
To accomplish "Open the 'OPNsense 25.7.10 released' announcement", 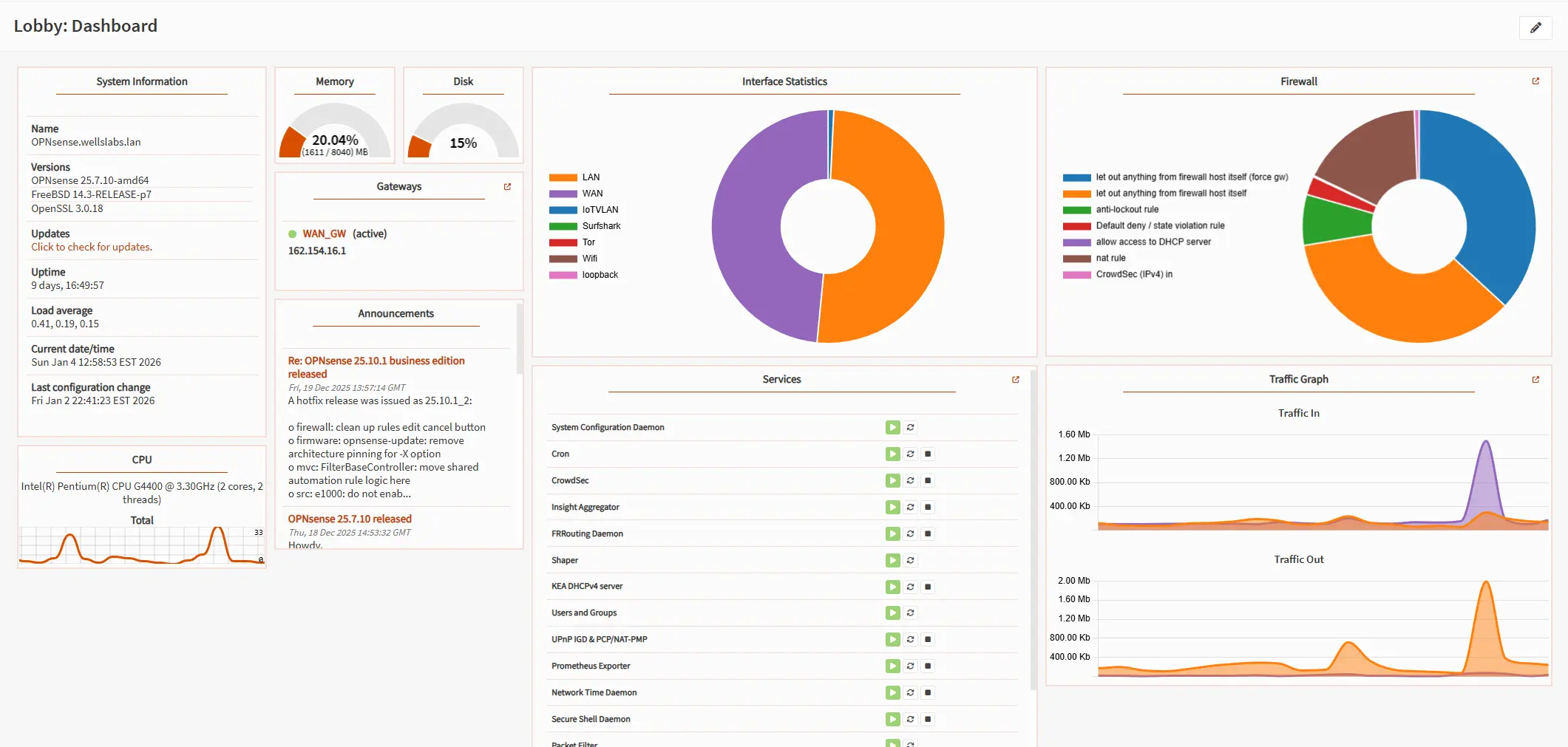I will tap(350, 519).
